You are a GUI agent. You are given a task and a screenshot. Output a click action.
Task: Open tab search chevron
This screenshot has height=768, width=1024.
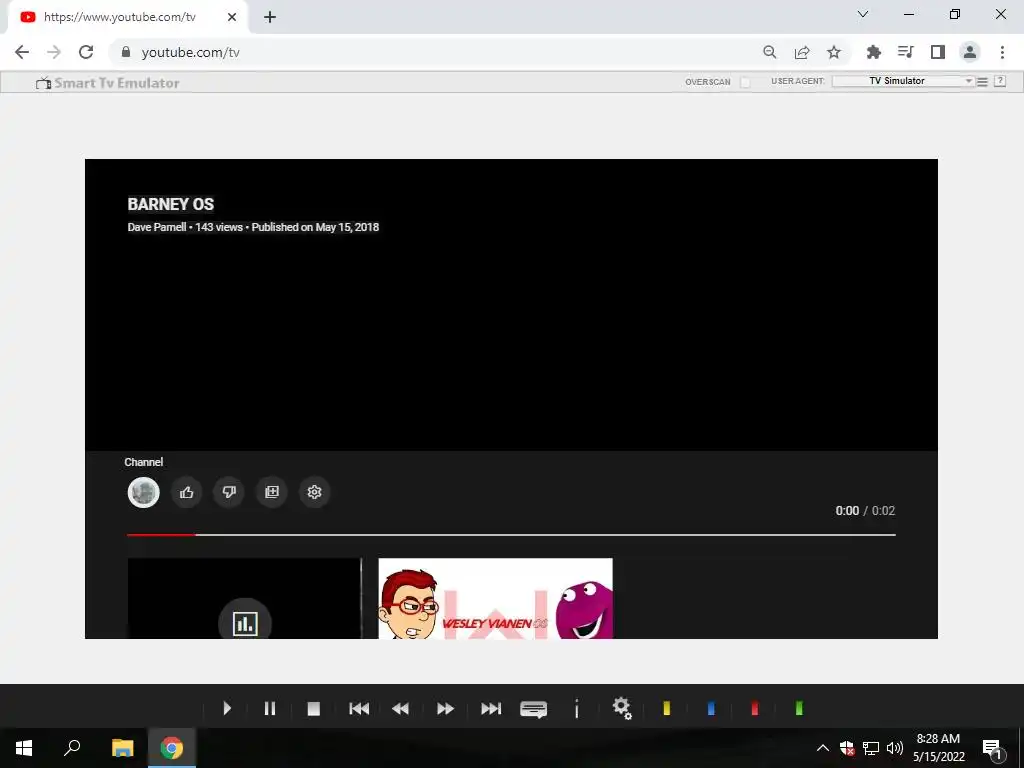tap(863, 14)
